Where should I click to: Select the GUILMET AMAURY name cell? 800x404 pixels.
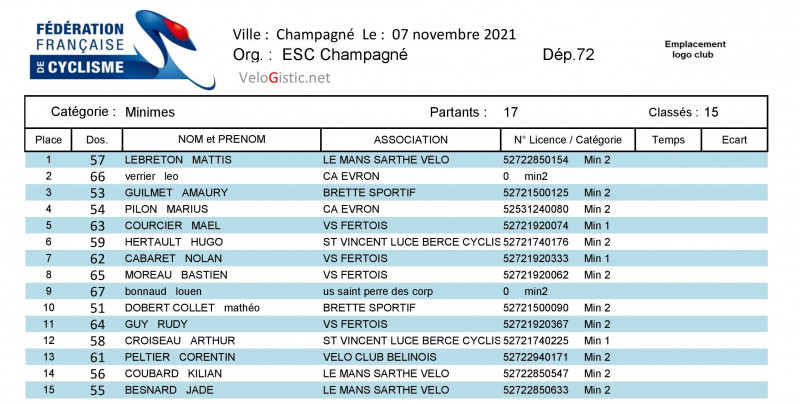click(175, 193)
